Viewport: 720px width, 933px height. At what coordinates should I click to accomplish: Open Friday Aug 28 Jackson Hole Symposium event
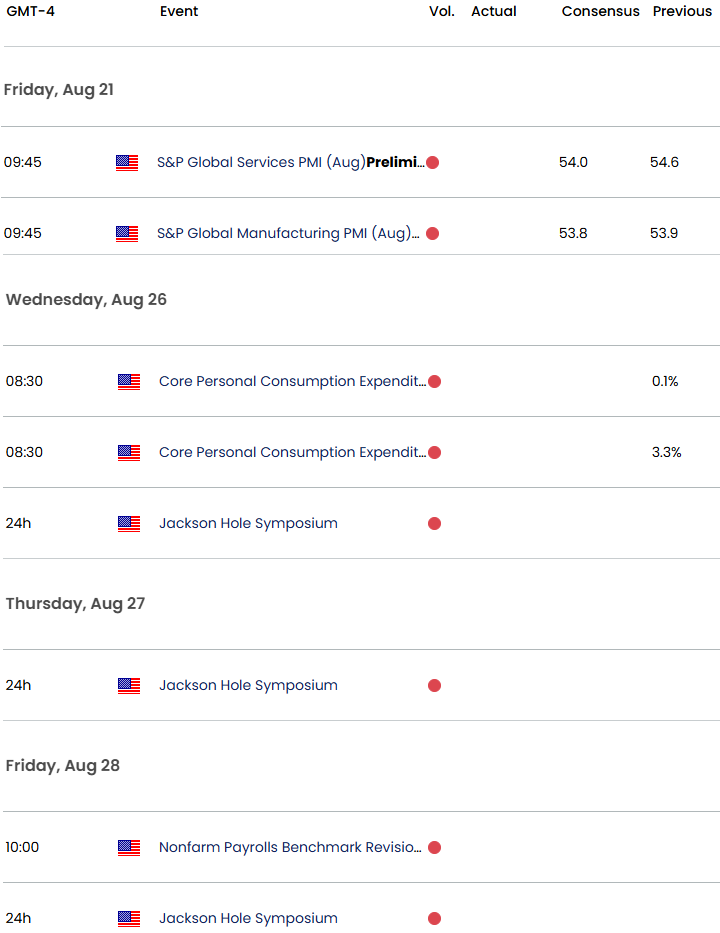click(248, 918)
